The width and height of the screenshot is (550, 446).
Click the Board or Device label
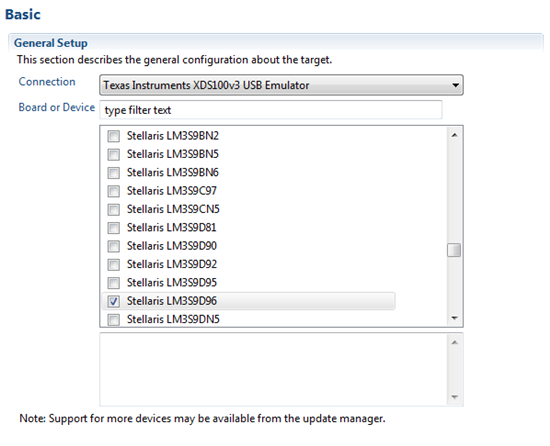pyautogui.click(x=57, y=107)
